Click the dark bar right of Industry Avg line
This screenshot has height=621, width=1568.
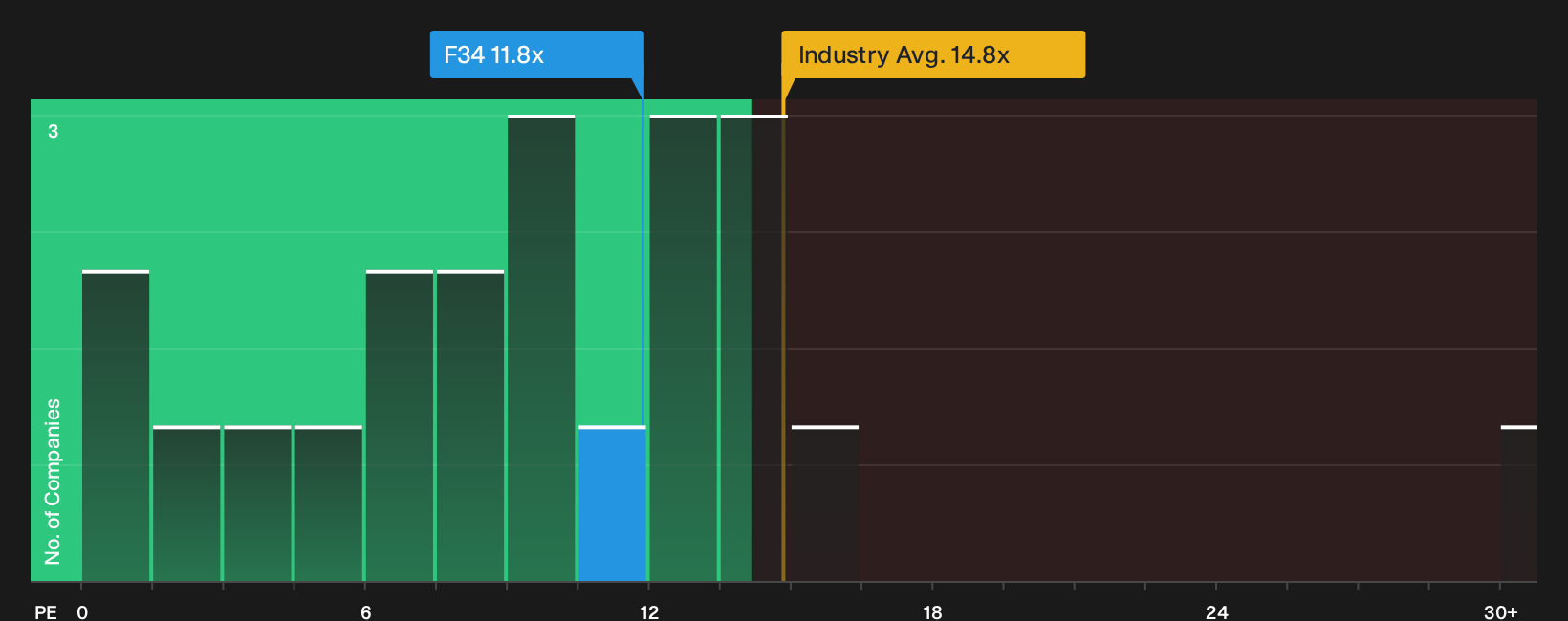tap(825, 503)
